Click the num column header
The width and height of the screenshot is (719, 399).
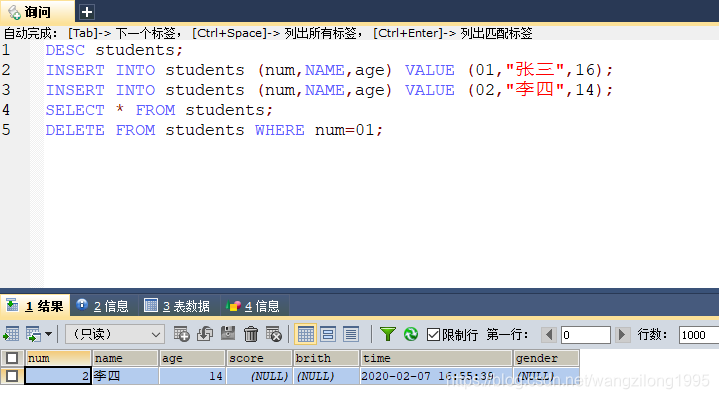point(58,358)
